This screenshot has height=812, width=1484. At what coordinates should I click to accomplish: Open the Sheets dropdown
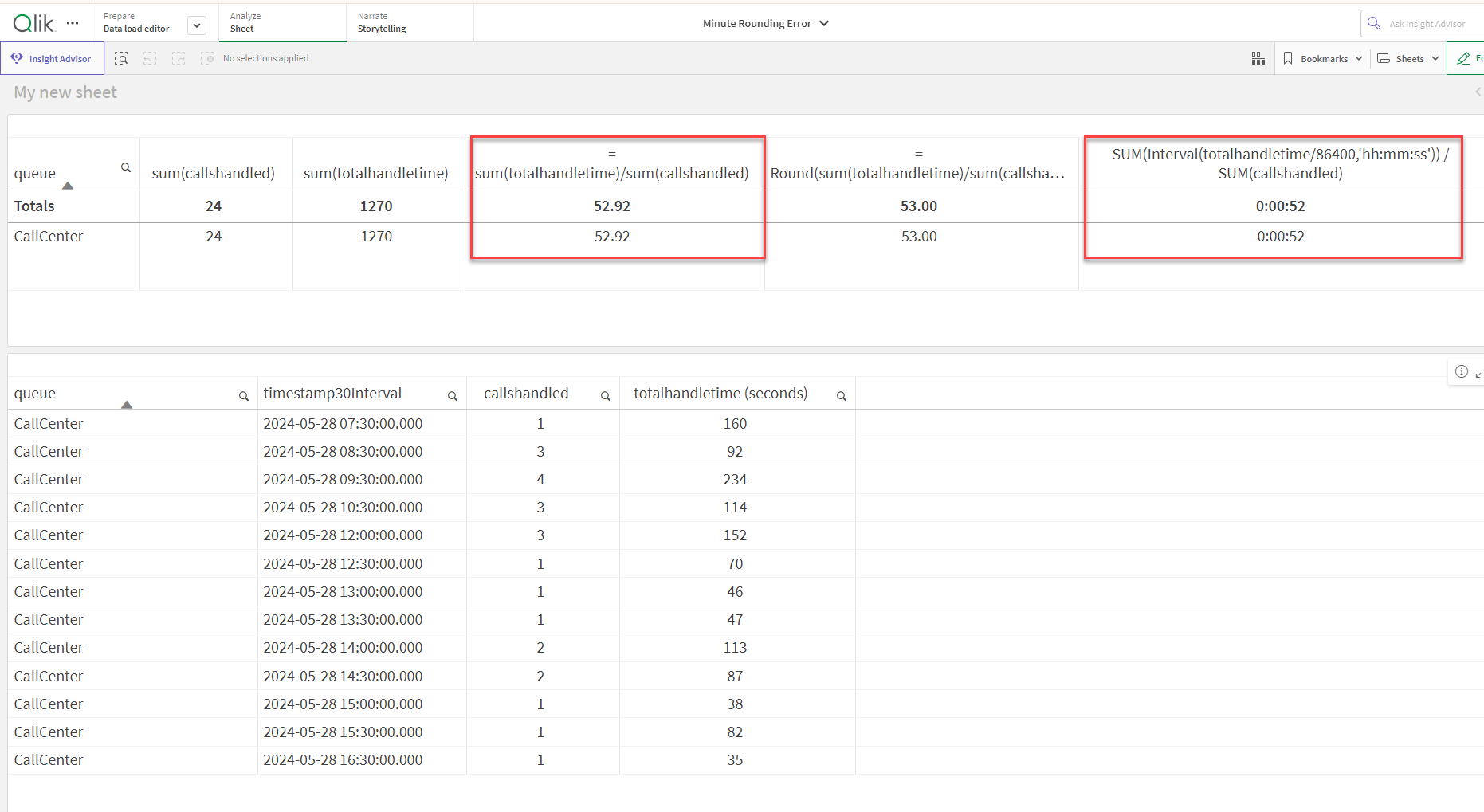[1408, 58]
